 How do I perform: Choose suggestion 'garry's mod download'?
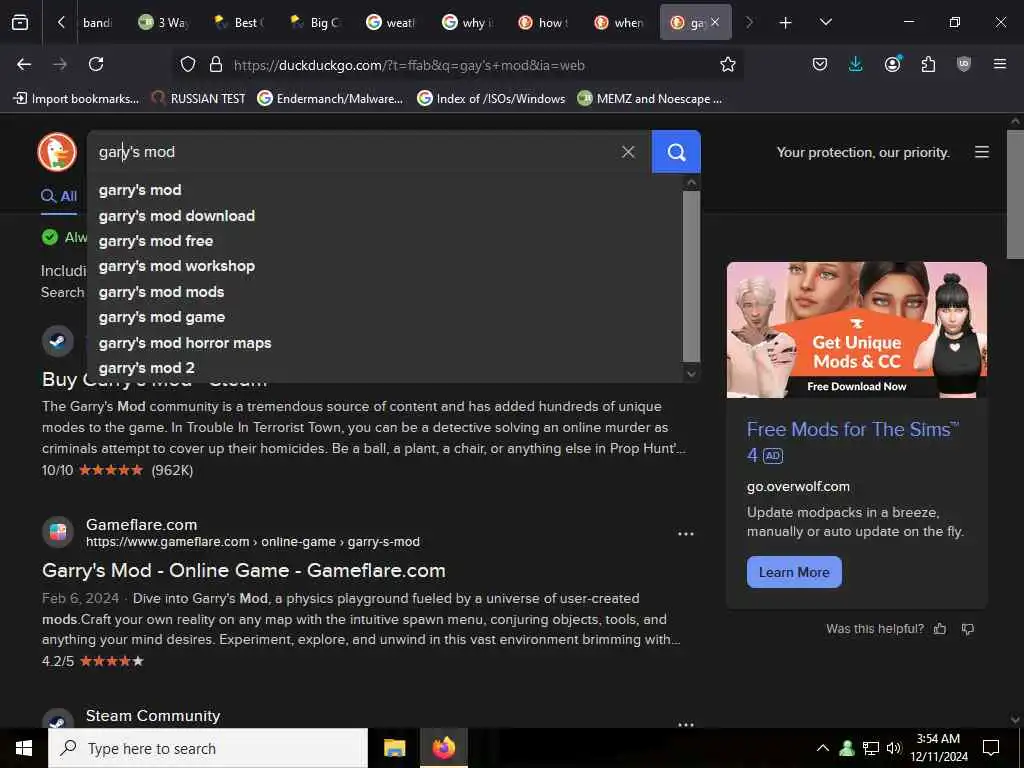[x=385, y=216]
